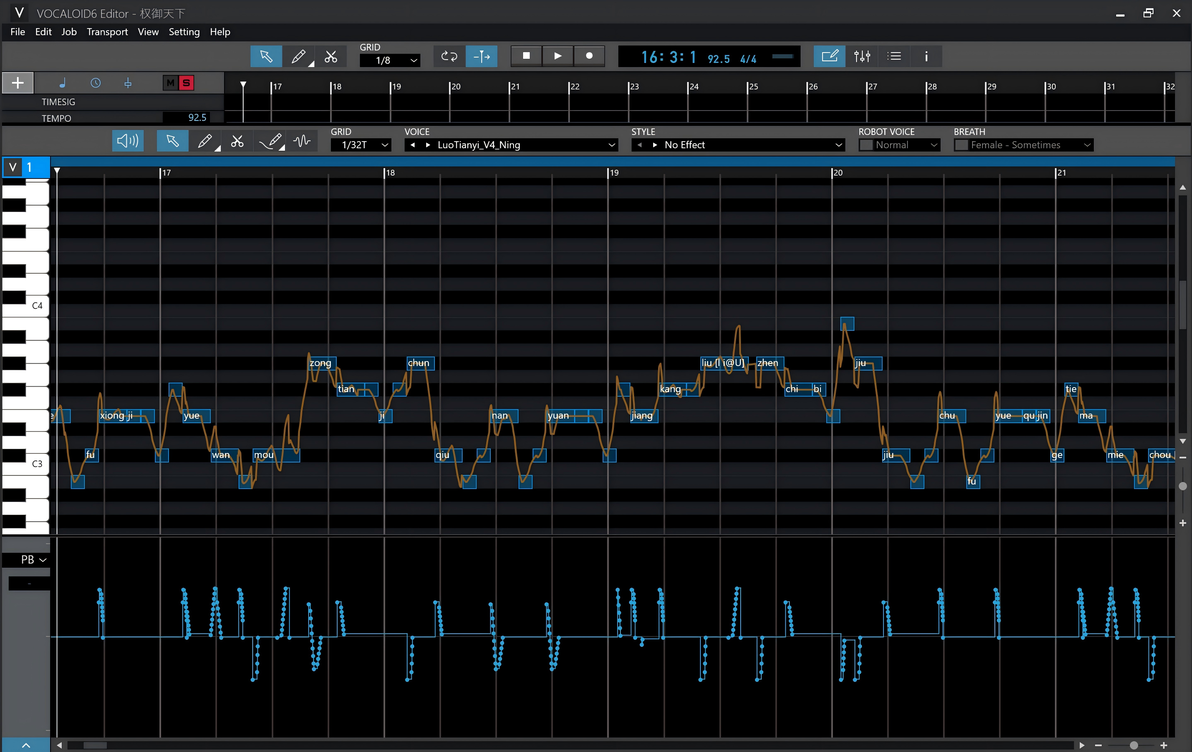Viewport: 1192px width, 752px height.
Task: Select the note 'kang'
Action: pos(671,389)
